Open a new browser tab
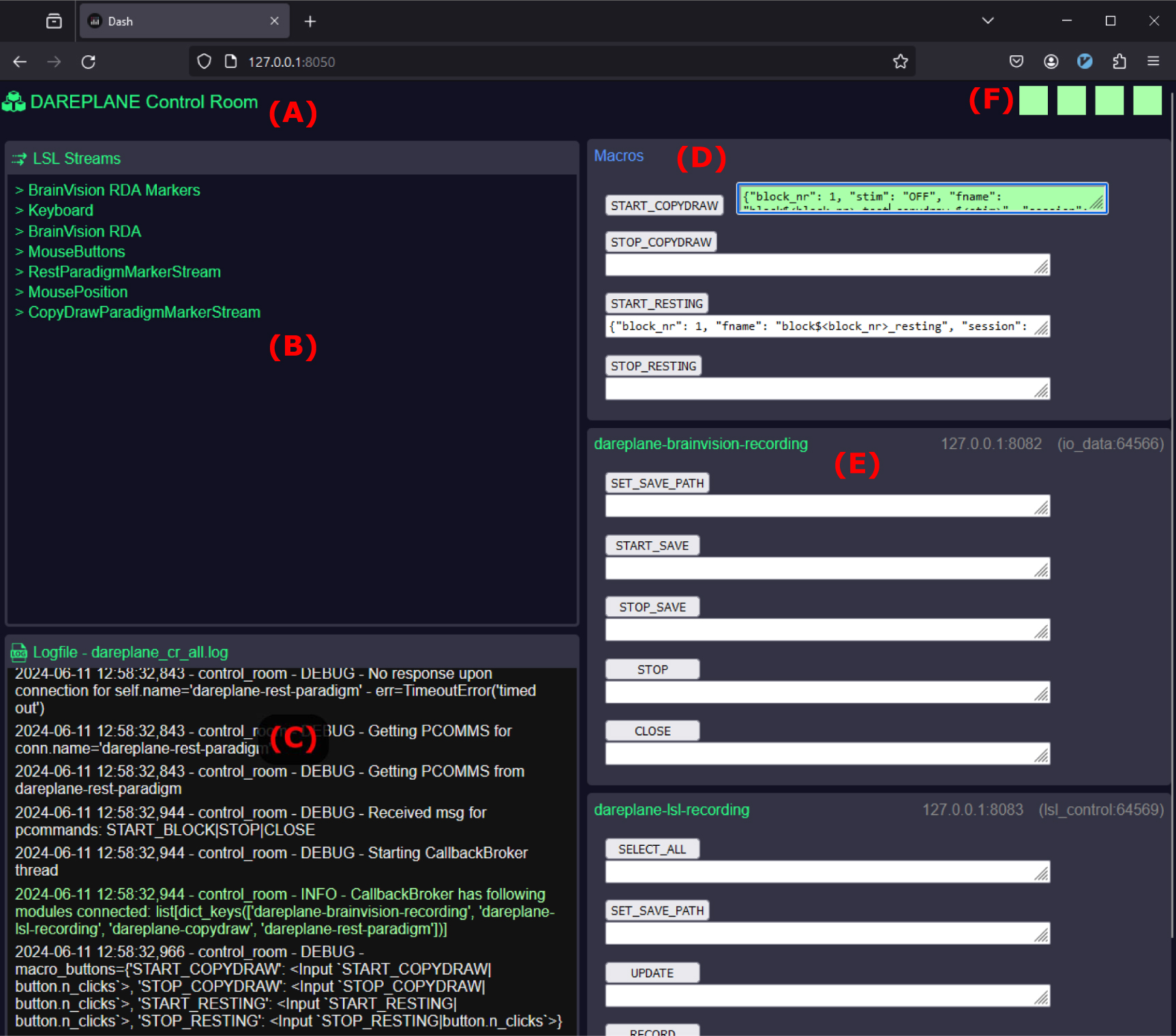 [310, 20]
